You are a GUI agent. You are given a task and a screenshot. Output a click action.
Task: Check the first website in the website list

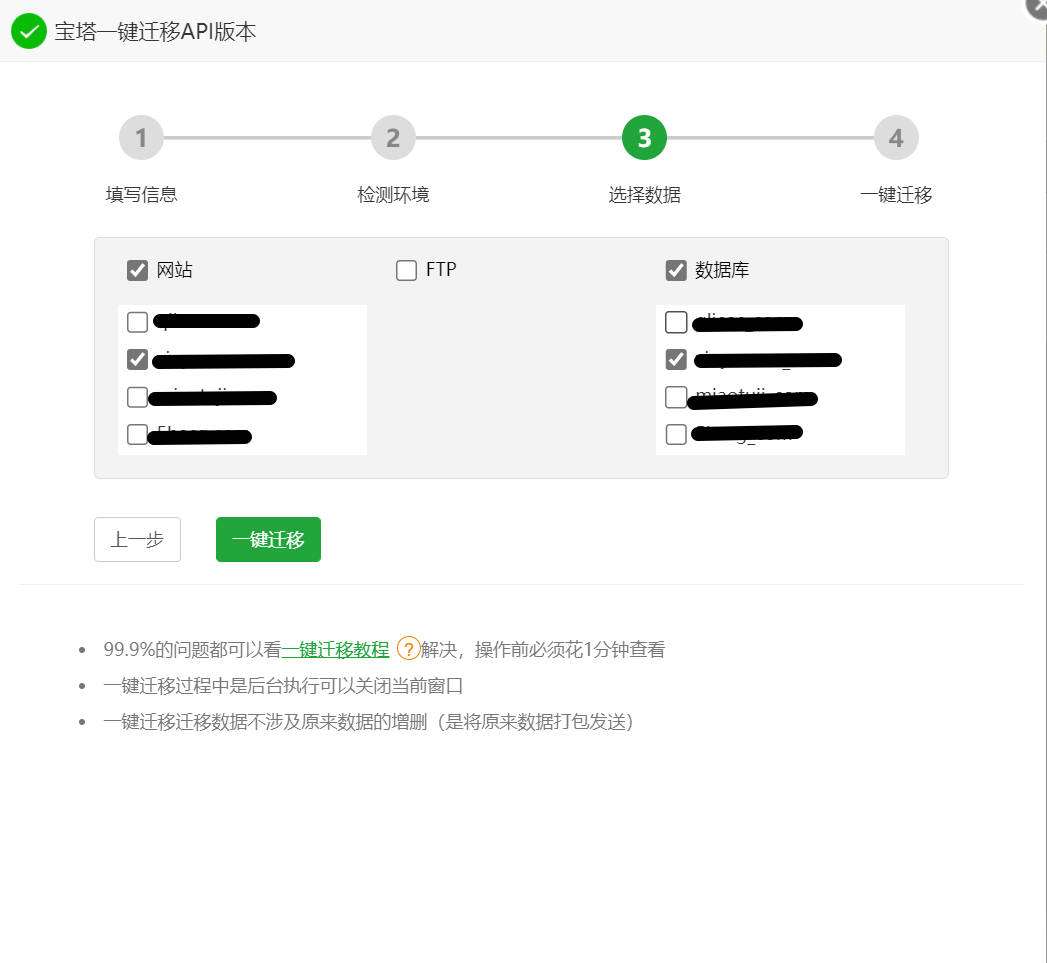click(x=137, y=321)
